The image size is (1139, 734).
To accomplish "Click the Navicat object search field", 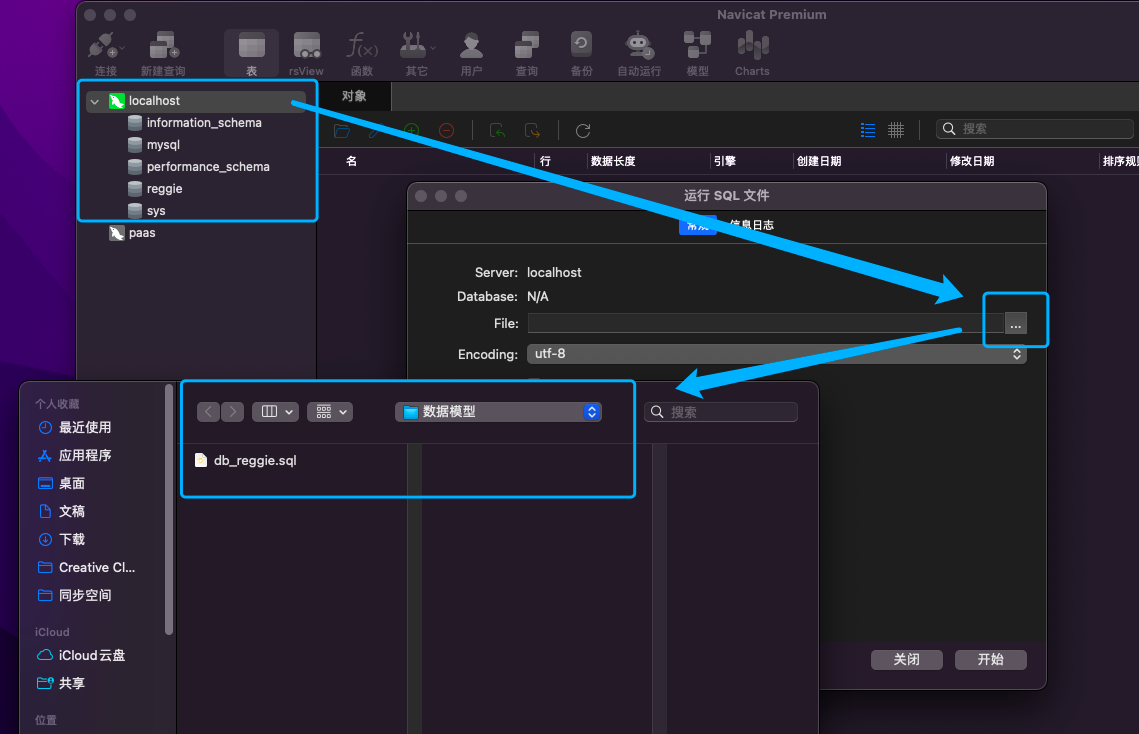I will tap(1034, 129).
